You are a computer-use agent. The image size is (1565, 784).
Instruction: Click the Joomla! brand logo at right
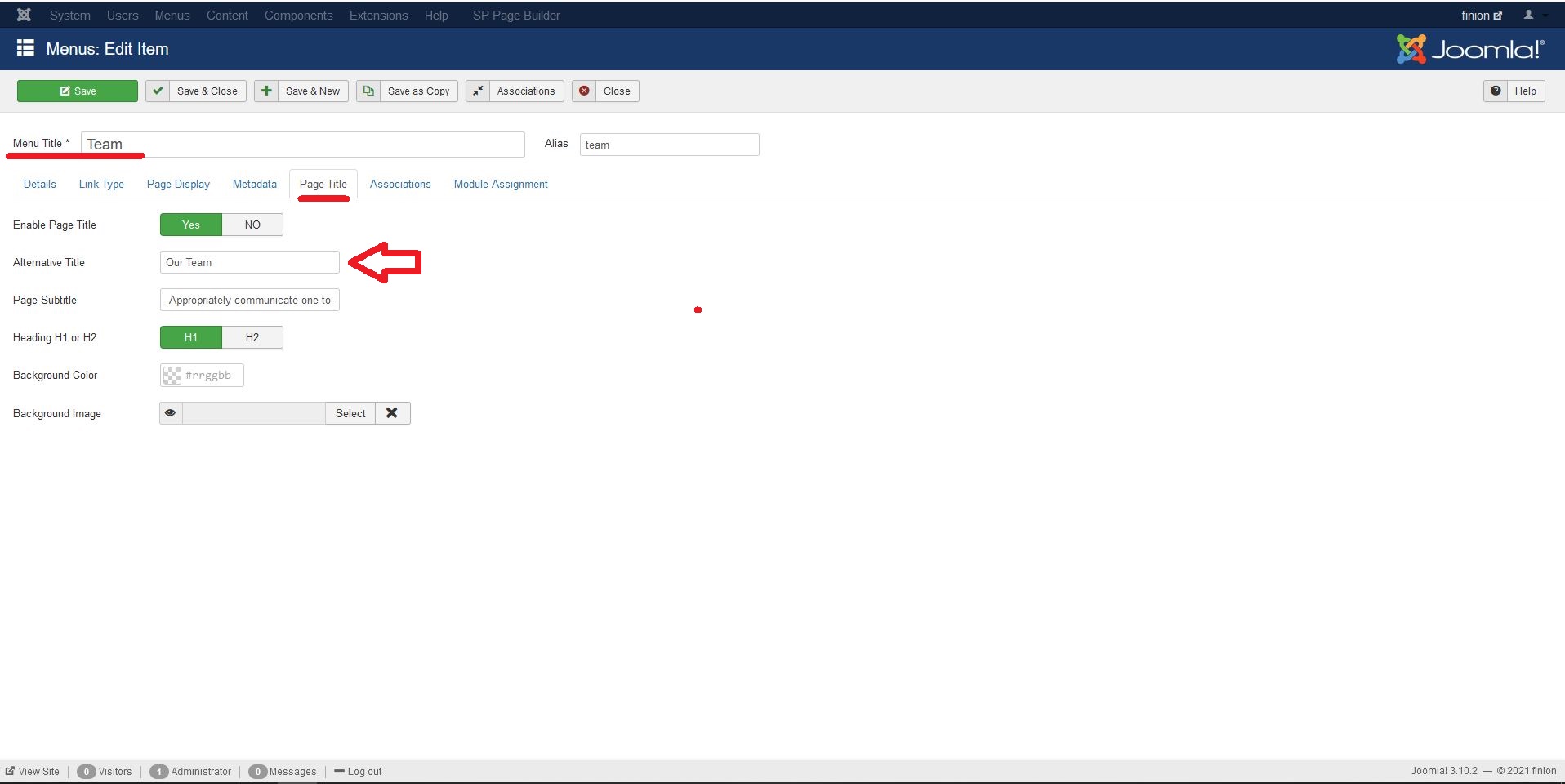(1470, 49)
